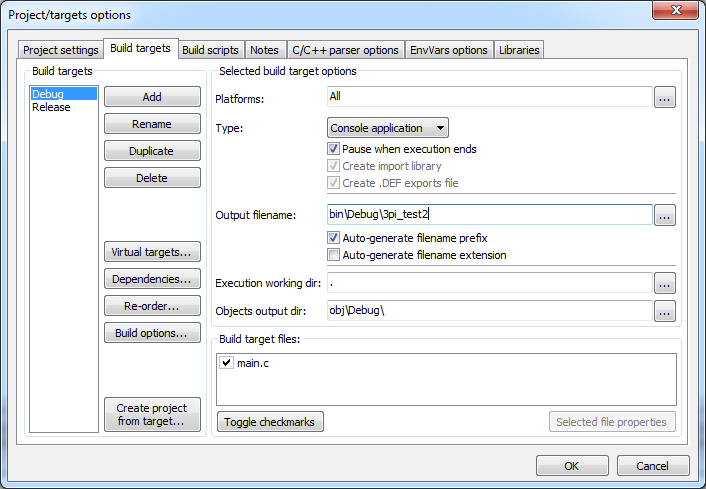Click into the Output filename text field
Screen dimensions: 706x489
pyautogui.click(x=489, y=215)
